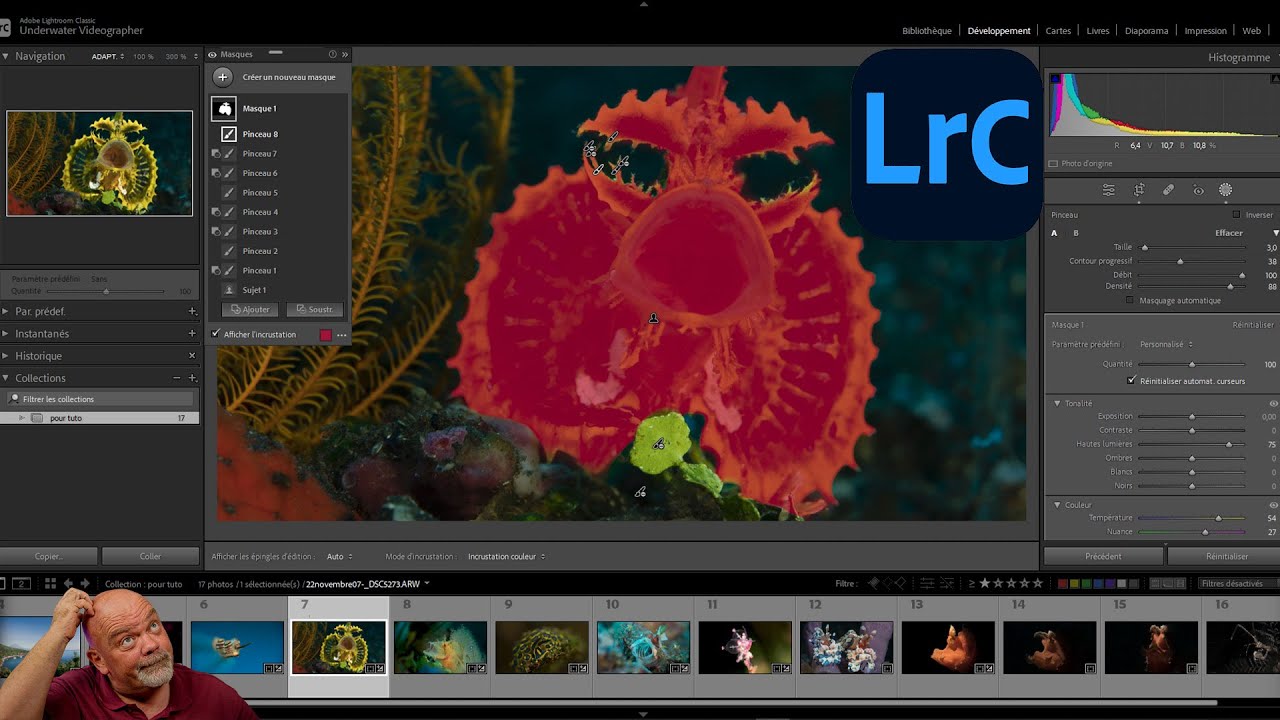
Task: Select the Pinceau 1 brush icon
Action: (x=229, y=270)
